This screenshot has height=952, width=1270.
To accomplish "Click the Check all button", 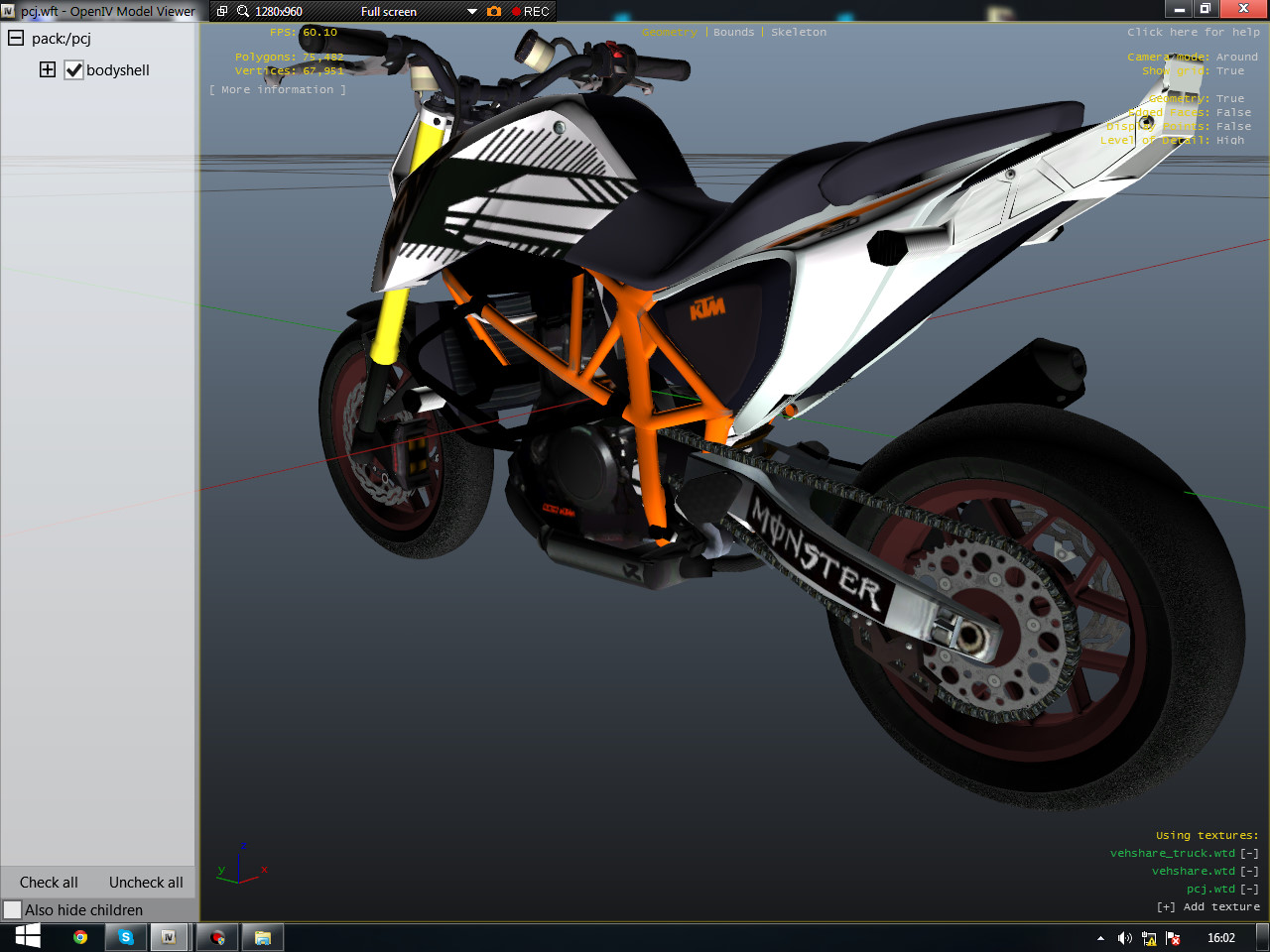I will [x=49, y=883].
